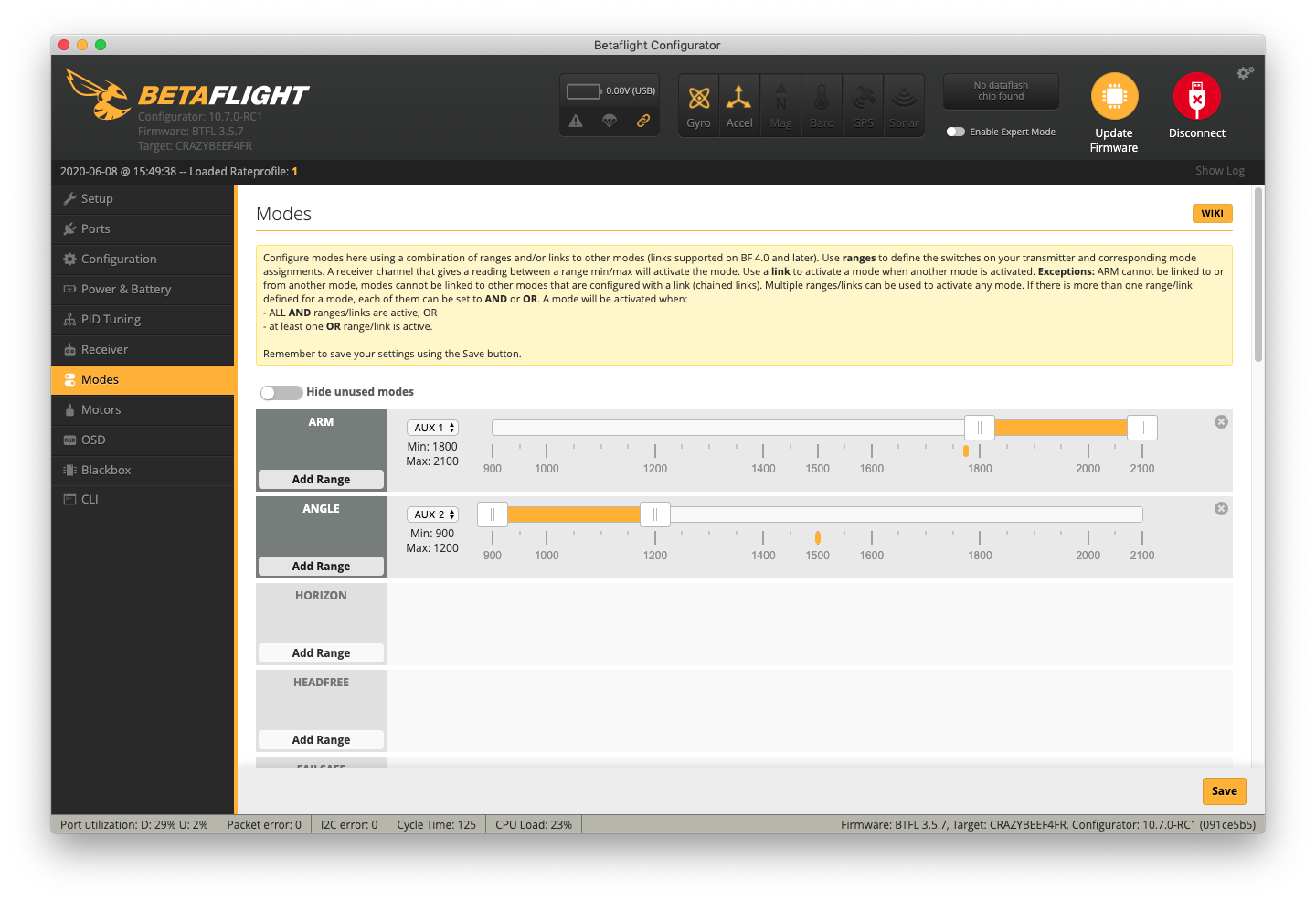
Task: Click the Disconnect USB icon
Action: (x=1197, y=96)
